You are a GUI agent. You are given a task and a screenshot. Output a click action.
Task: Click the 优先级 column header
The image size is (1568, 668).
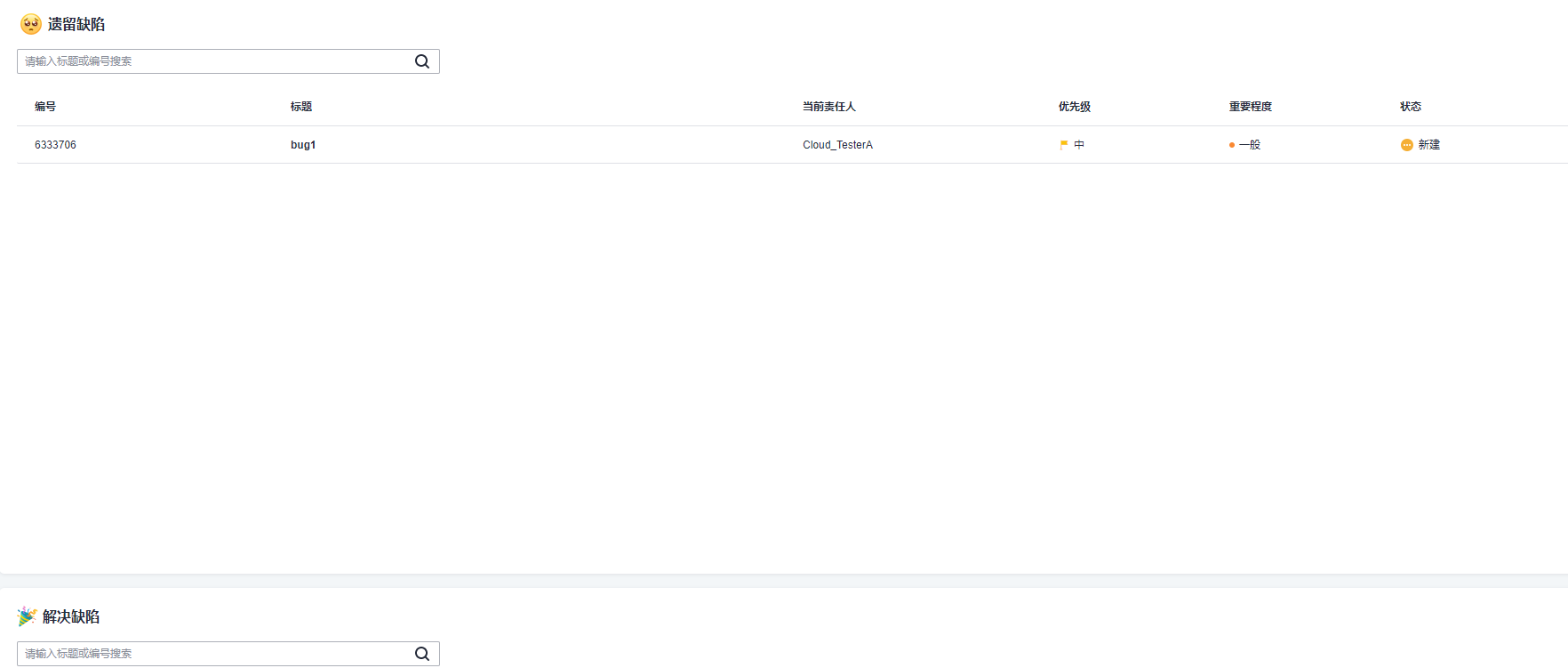(1075, 107)
